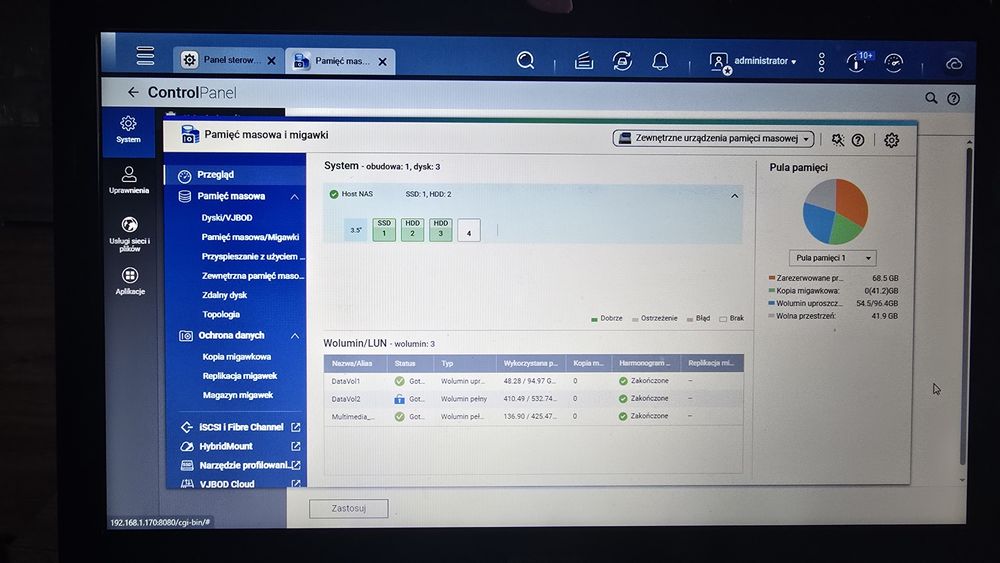Open the administrator user menu
The height and width of the screenshot is (563, 1000).
click(753, 62)
